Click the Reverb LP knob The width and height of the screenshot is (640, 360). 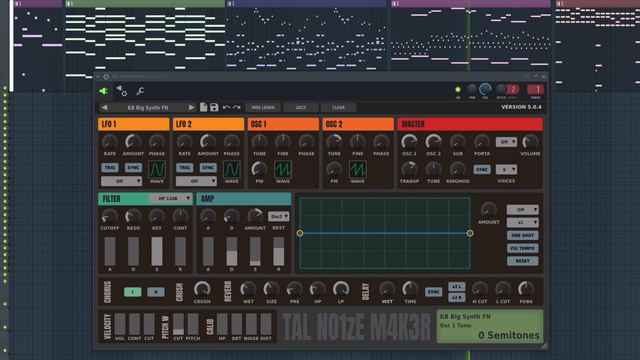click(341, 289)
